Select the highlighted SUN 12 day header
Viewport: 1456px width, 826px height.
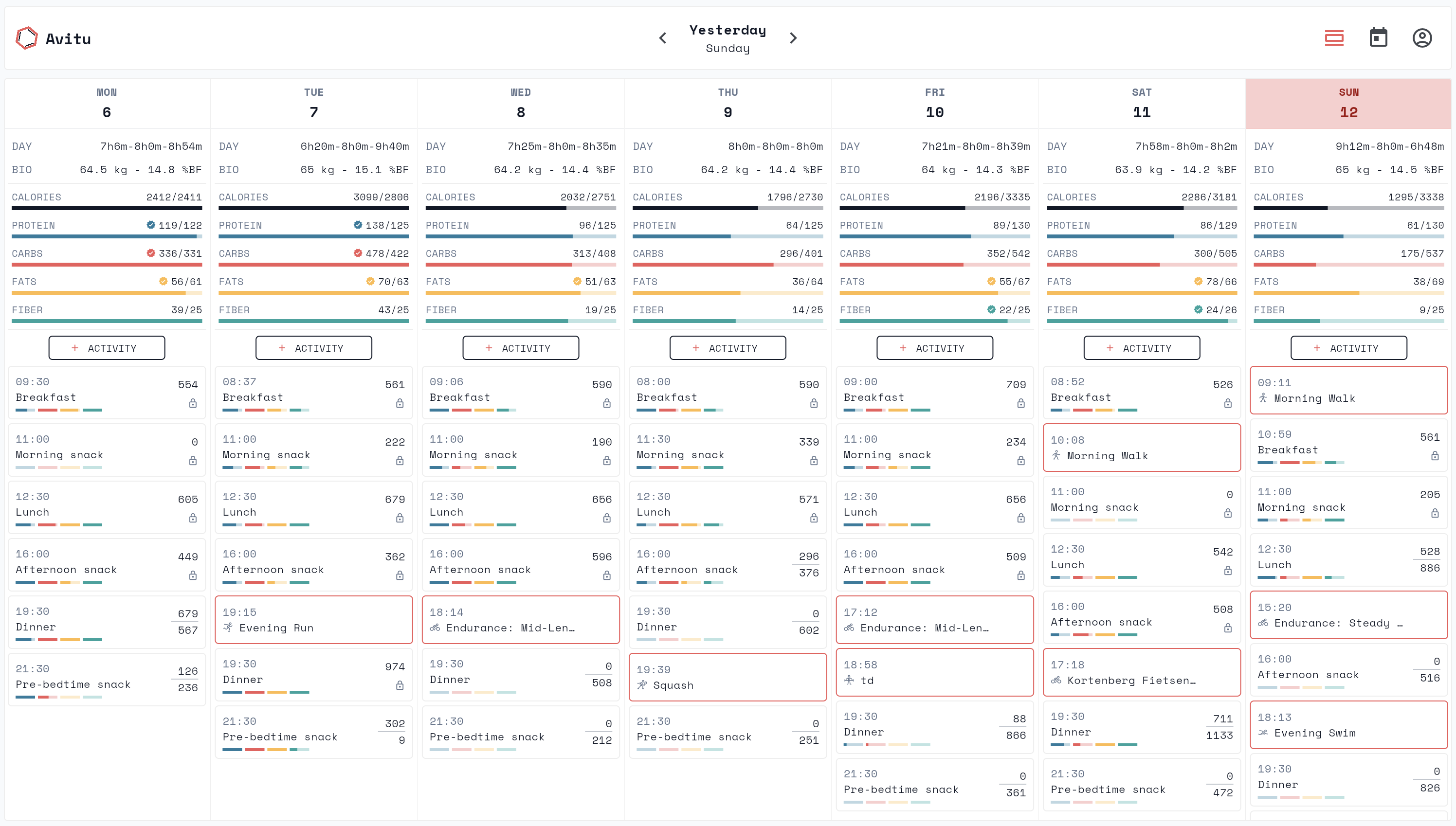tap(1349, 103)
